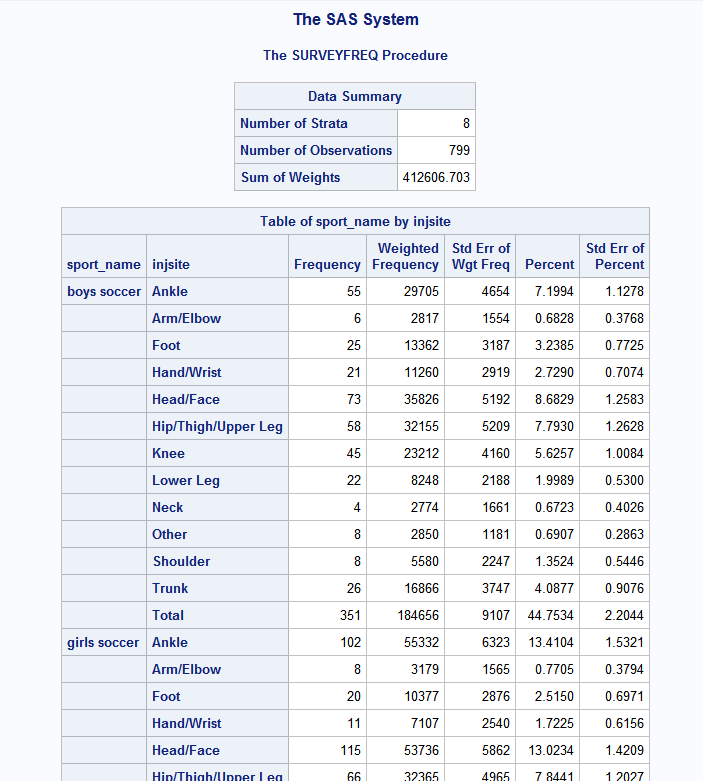
Task: Click 'Table of sport_name by injsite' caption
Action: pyautogui.click(x=355, y=222)
